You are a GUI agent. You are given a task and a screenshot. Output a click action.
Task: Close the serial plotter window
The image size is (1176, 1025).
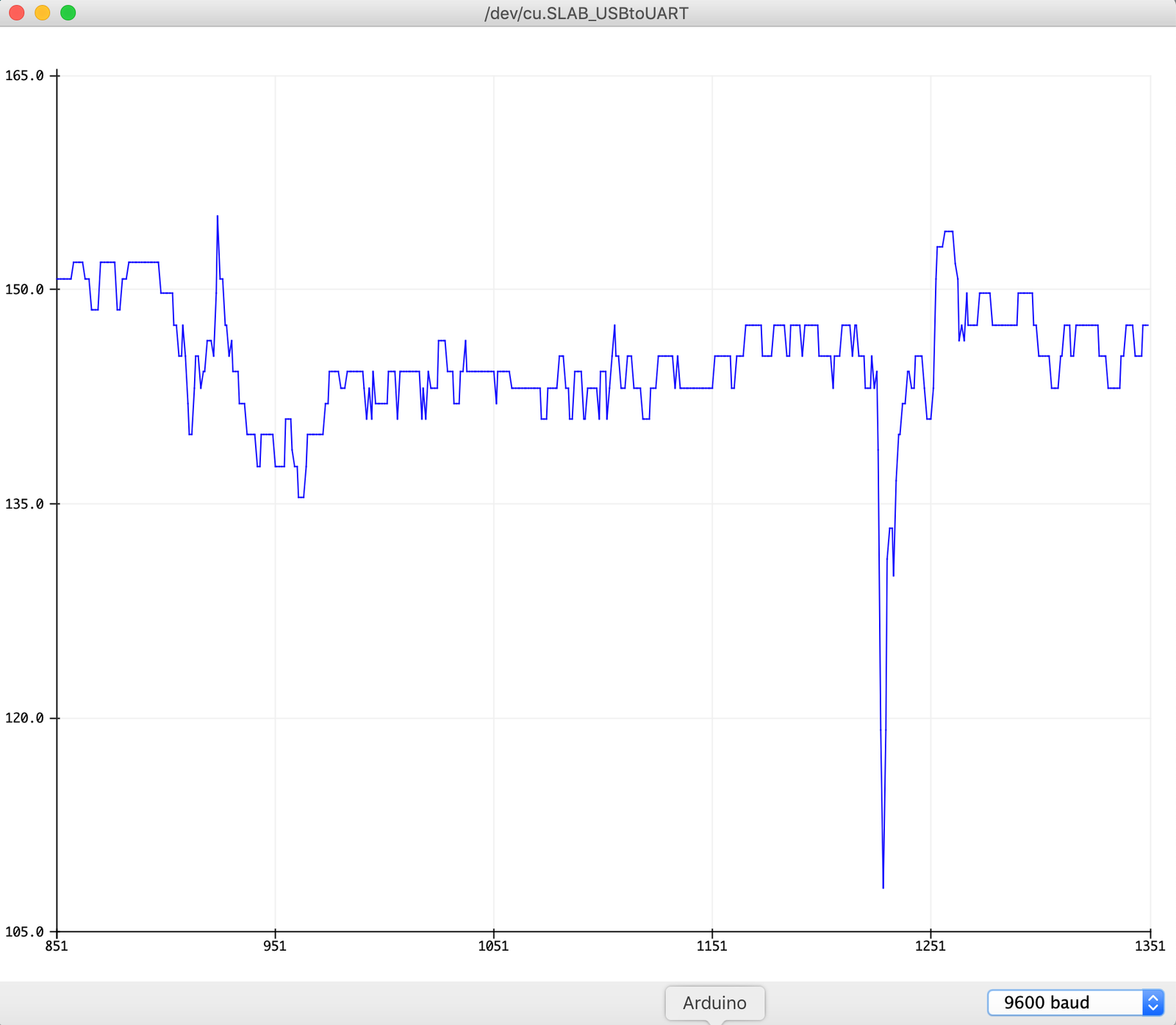(17, 12)
